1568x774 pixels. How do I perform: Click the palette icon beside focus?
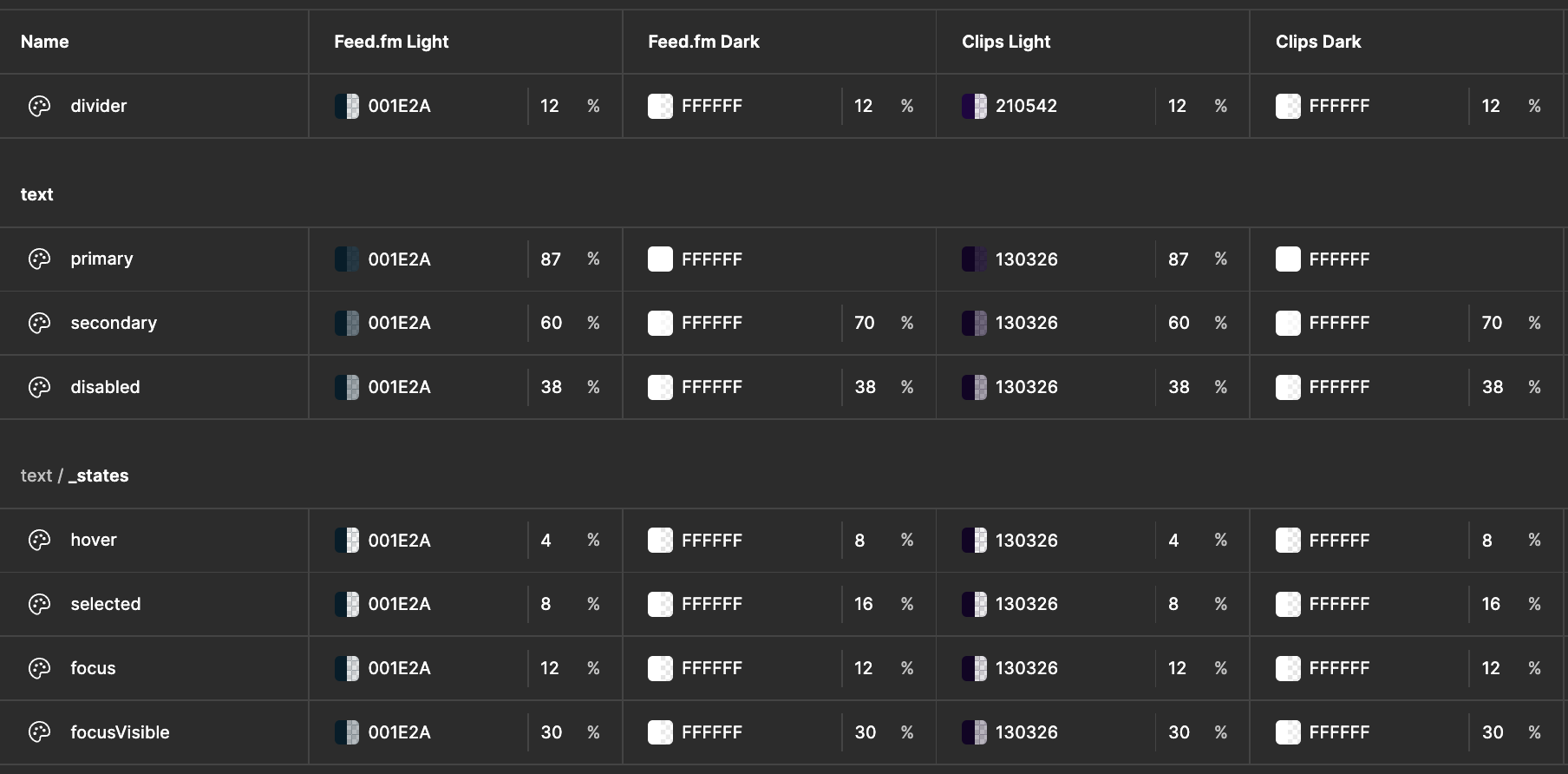(x=40, y=668)
